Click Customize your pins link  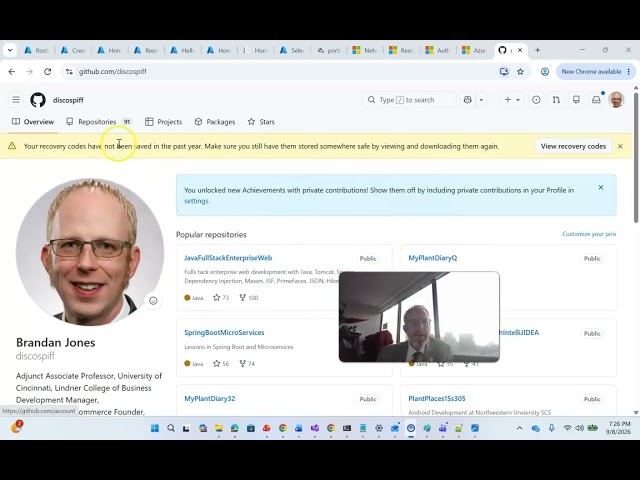(589, 234)
